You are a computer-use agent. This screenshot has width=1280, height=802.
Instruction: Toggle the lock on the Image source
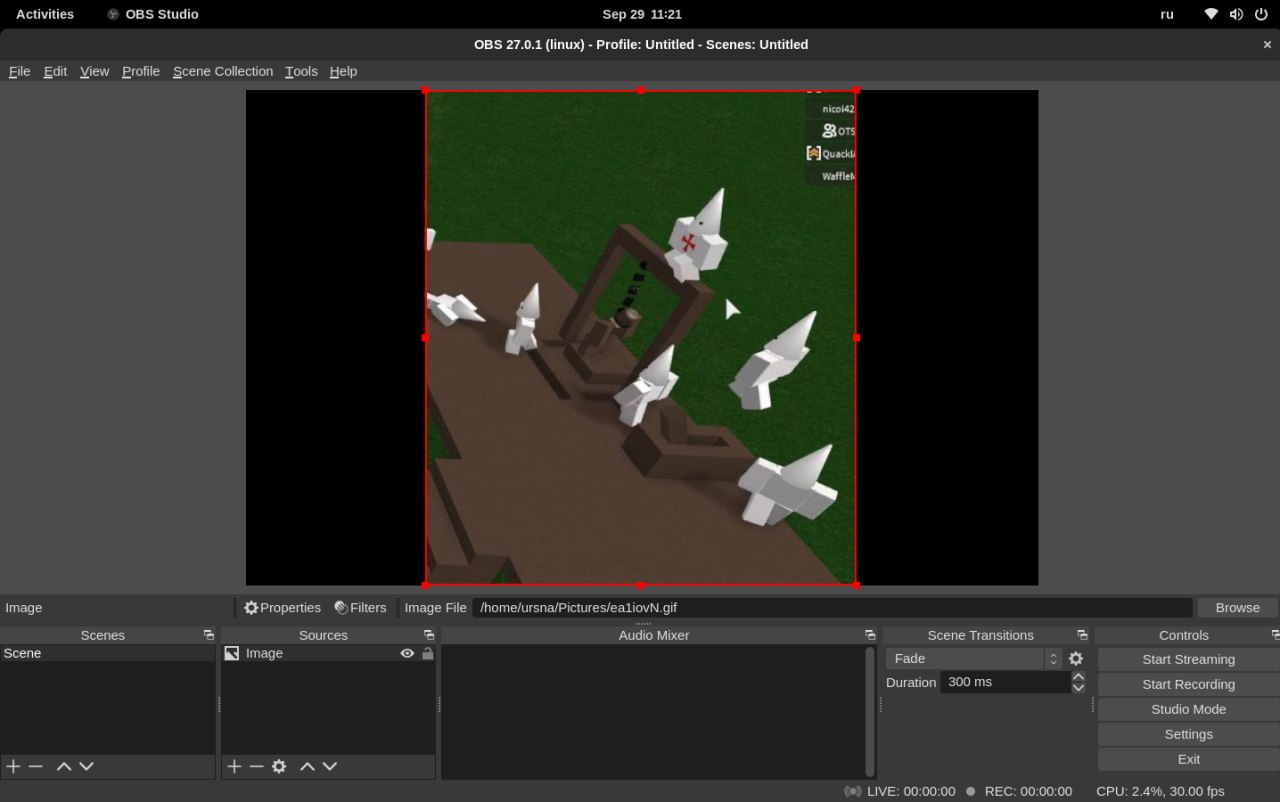[x=428, y=653]
